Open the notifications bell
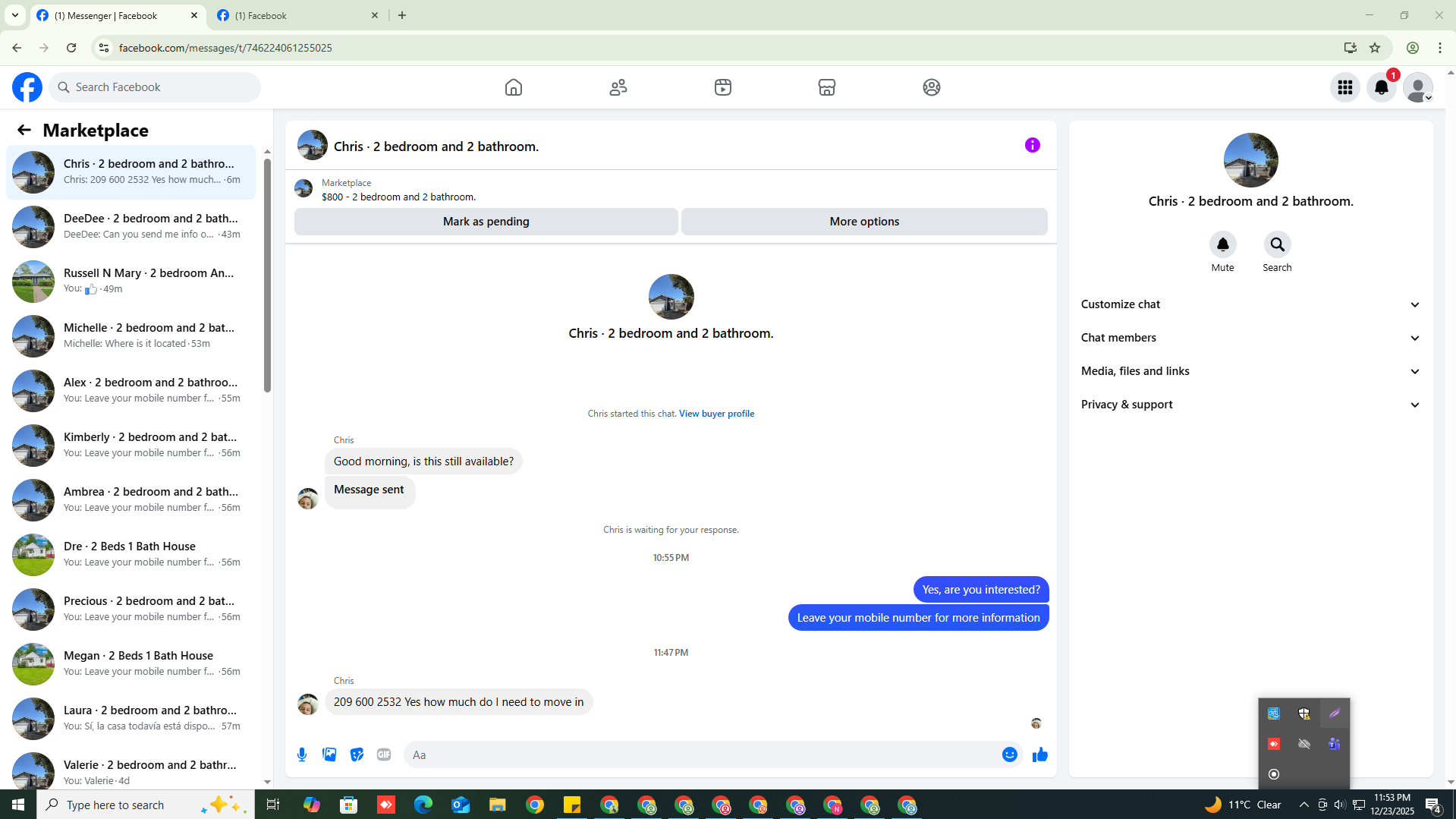This screenshot has width=1456, height=819. tap(1382, 87)
